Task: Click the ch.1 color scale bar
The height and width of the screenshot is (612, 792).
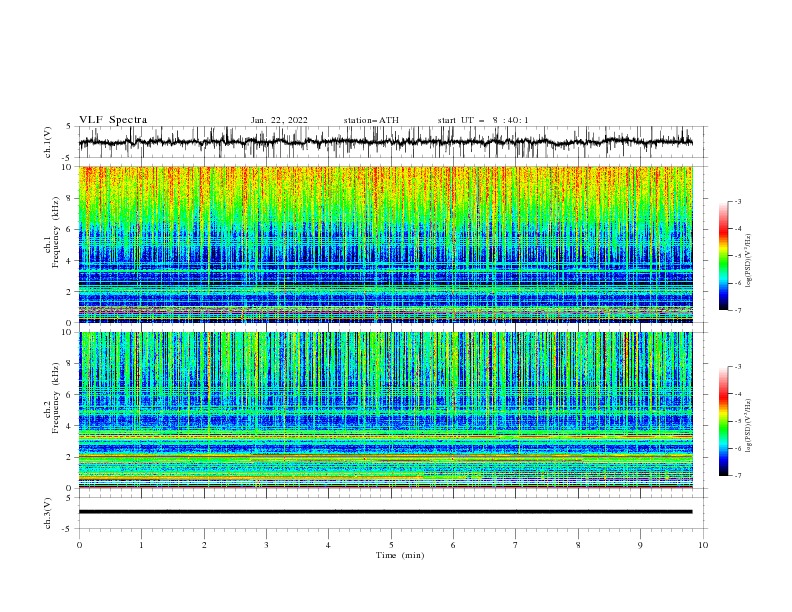Action: [x=723, y=255]
